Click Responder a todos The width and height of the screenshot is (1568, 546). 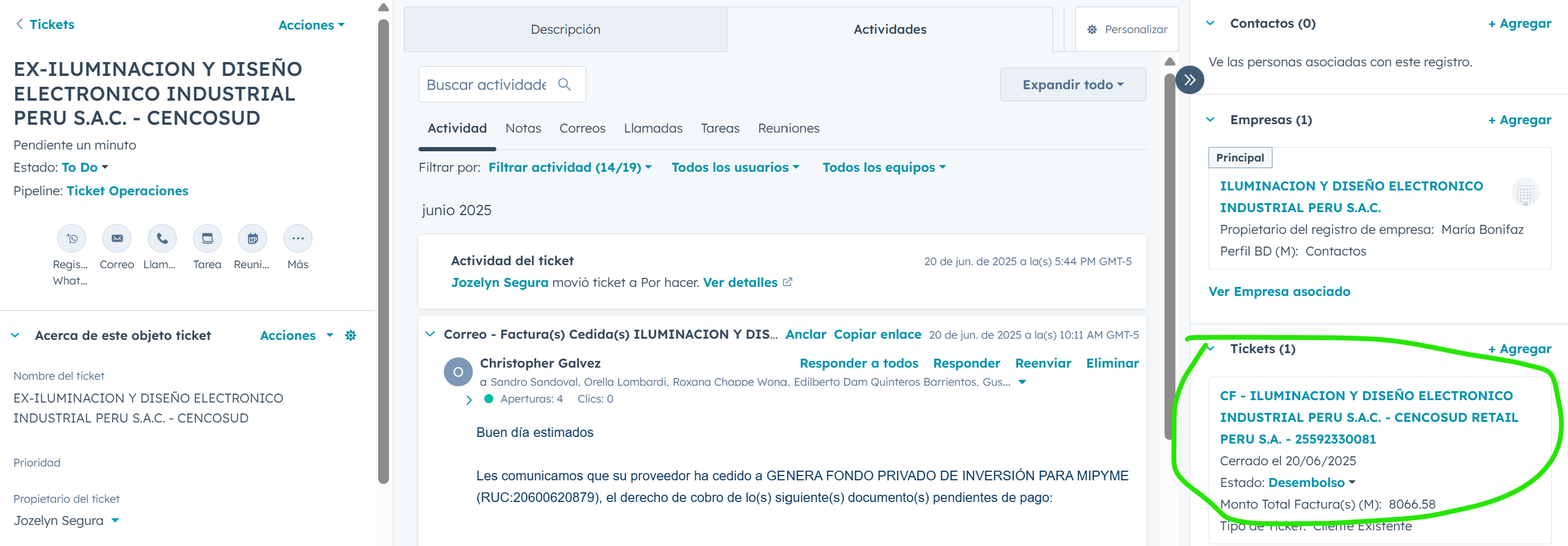pyautogui.click(x=858, y=363)
